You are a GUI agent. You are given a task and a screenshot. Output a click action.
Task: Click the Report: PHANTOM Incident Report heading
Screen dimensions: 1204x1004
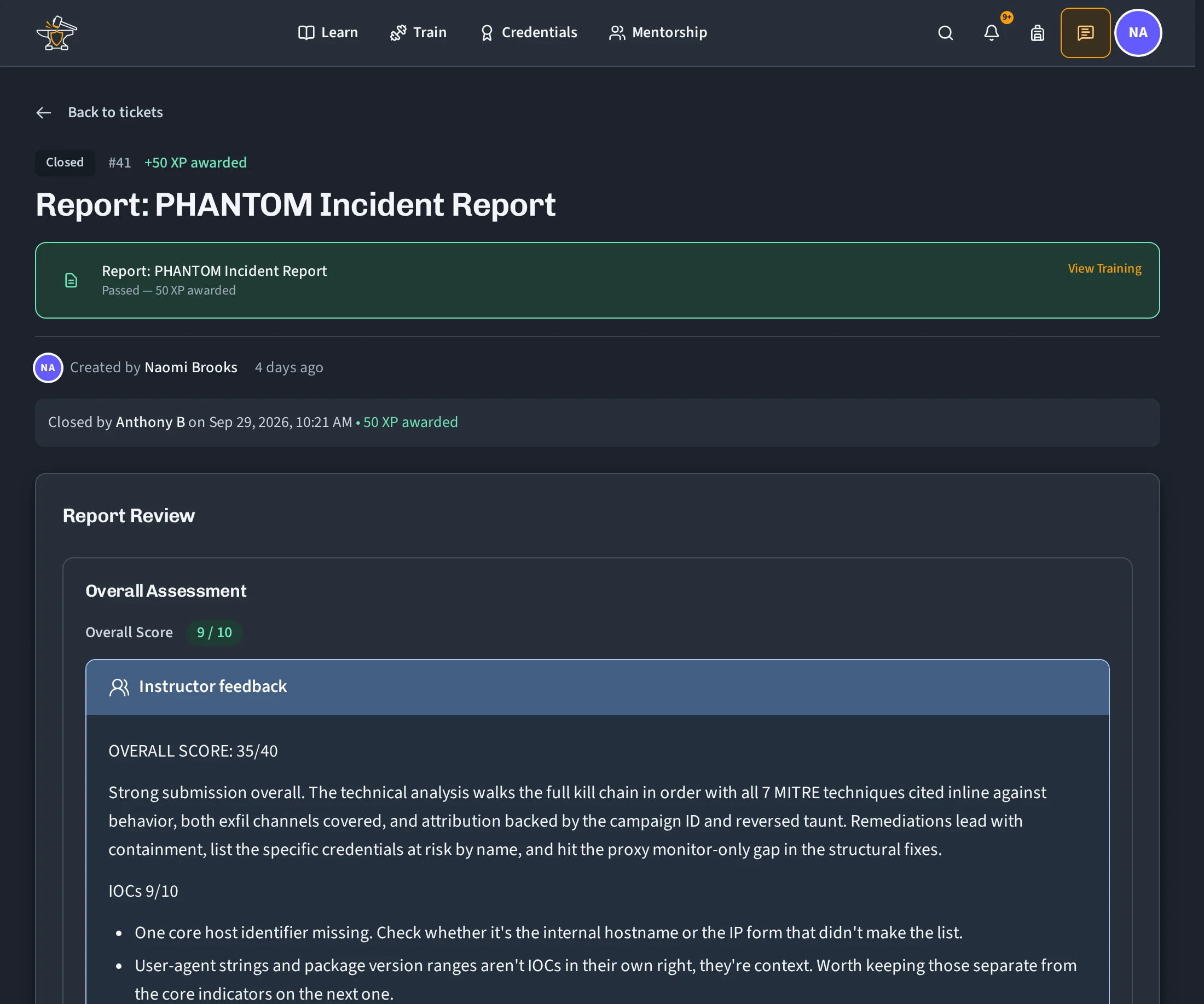(296, 205)
